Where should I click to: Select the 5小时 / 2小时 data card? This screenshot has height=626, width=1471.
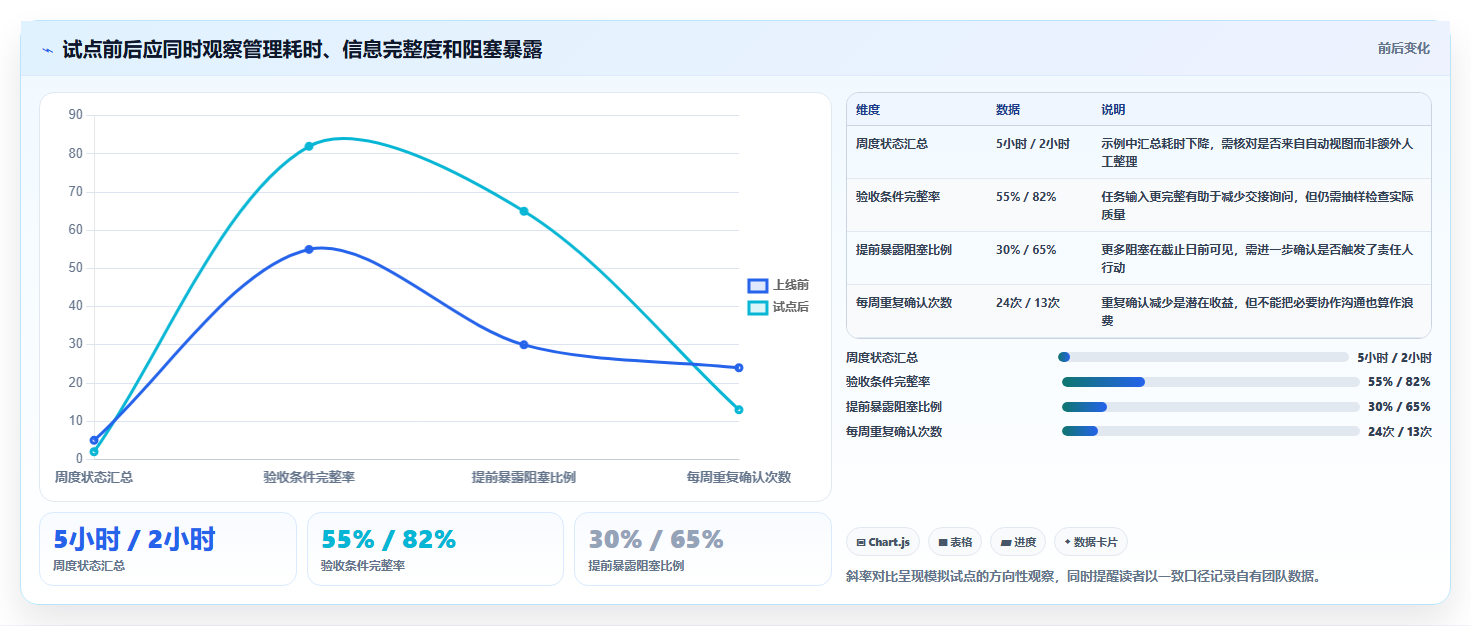tap(168, 549)
